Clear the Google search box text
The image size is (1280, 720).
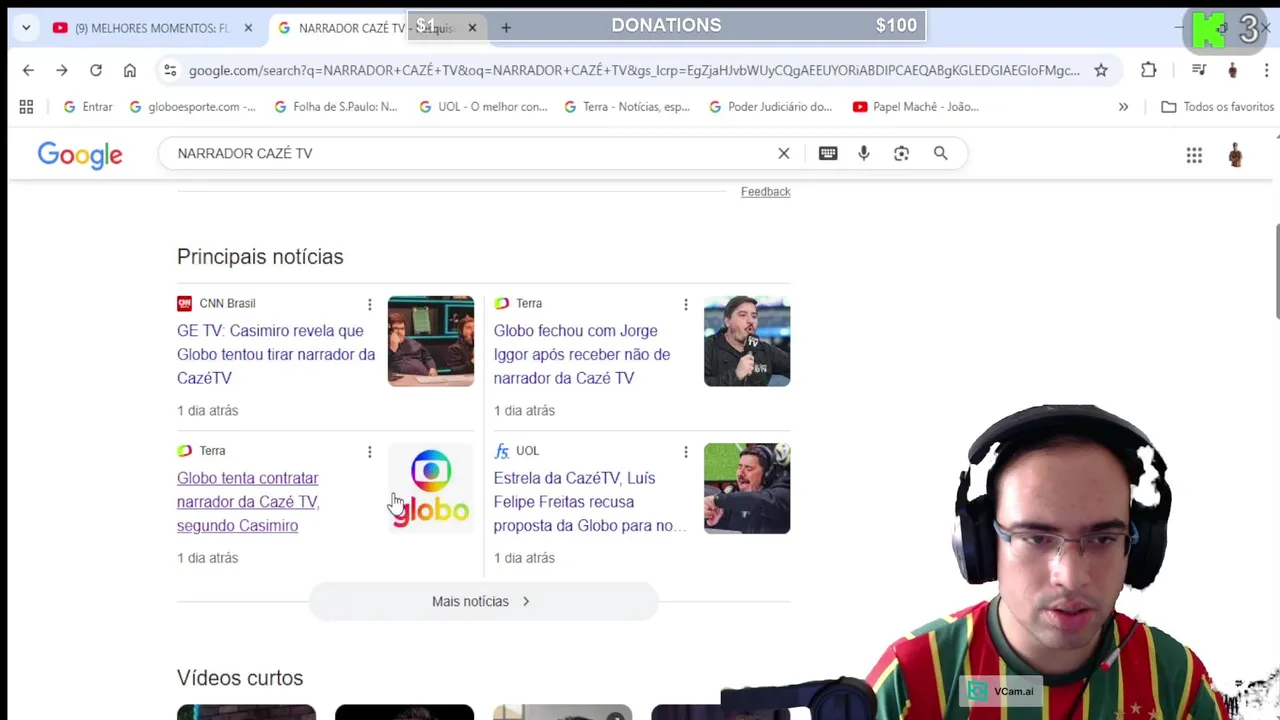click(784, 153)
